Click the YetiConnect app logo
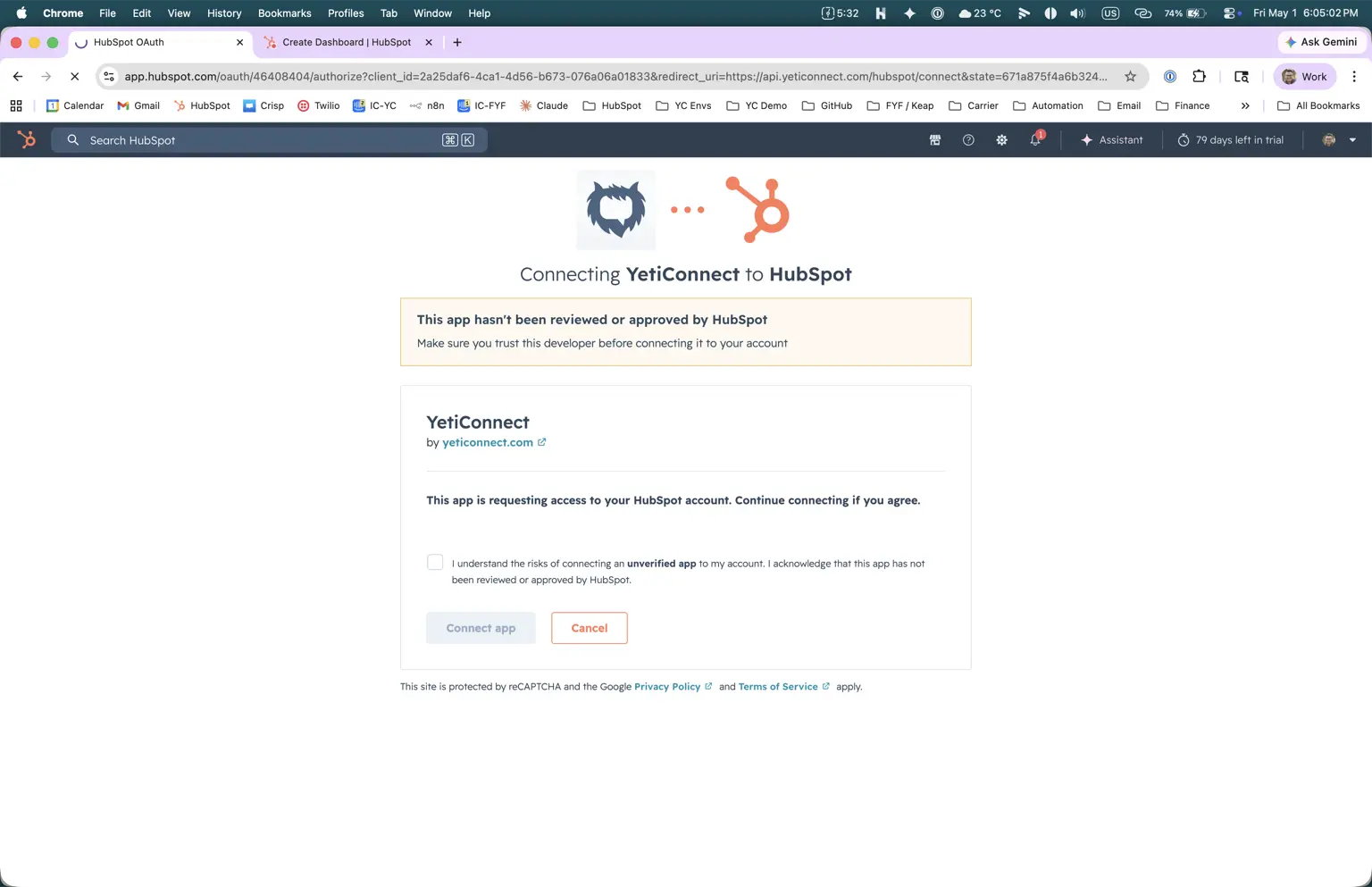This screenshot has height=887, width=1372. (616, 210)
